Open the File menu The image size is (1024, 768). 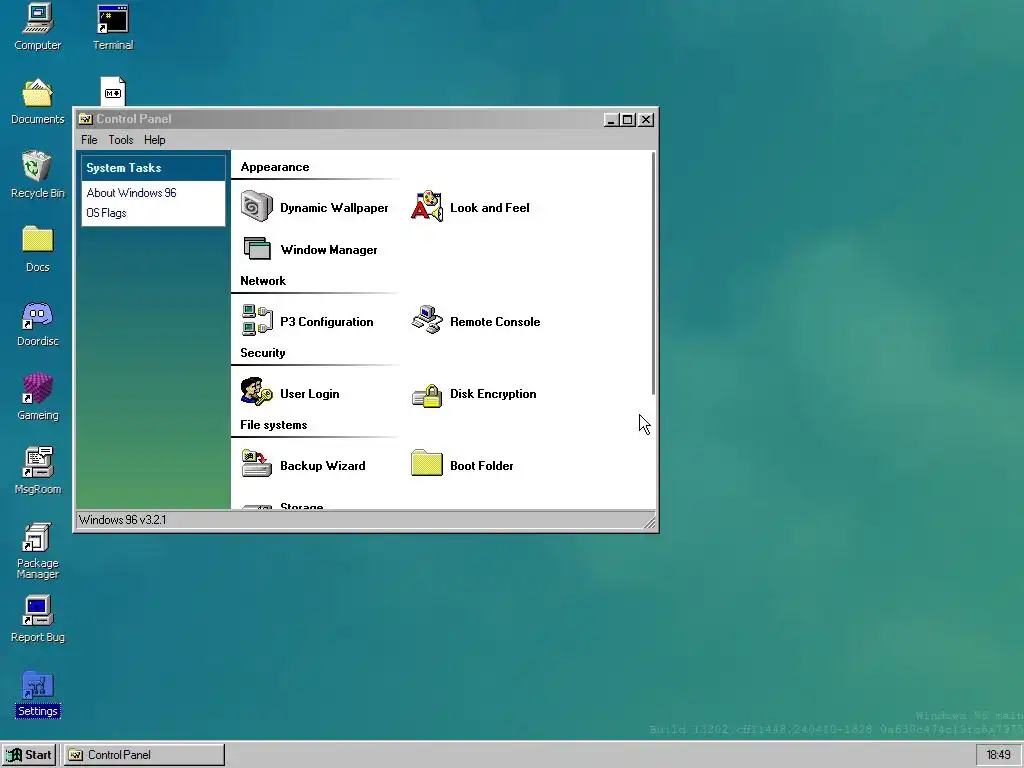[89, 140]
